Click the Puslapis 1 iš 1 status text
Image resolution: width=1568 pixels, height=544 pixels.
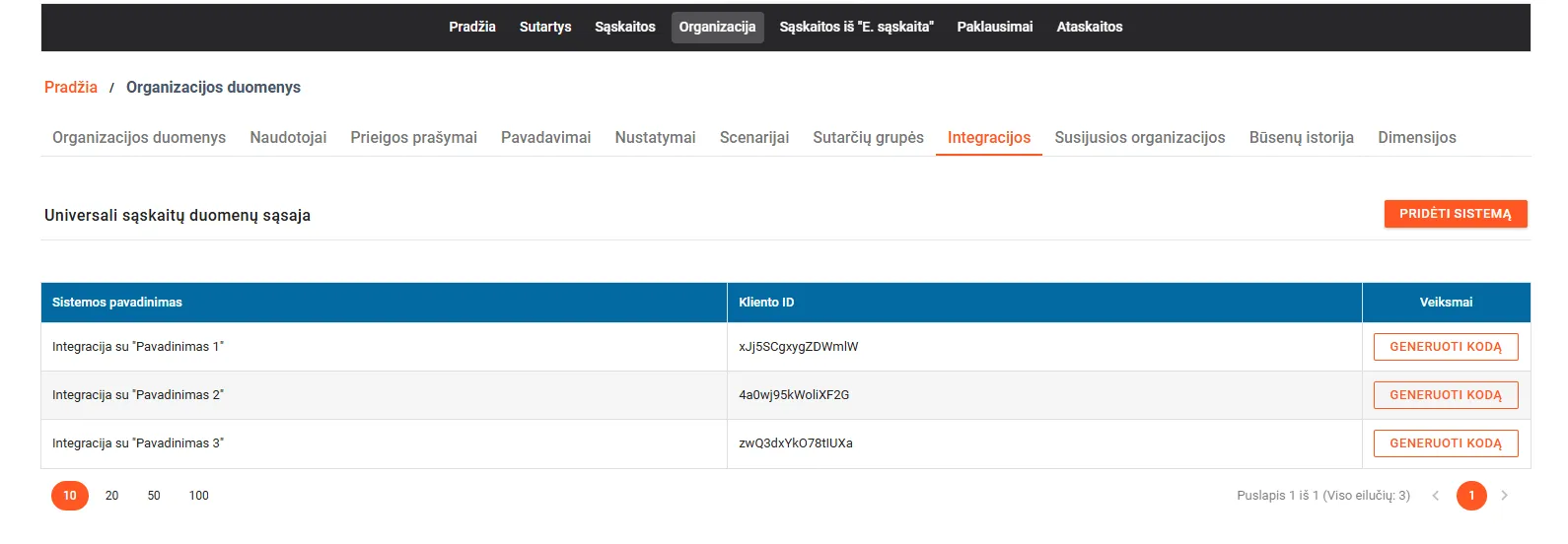coord(1323,496)
